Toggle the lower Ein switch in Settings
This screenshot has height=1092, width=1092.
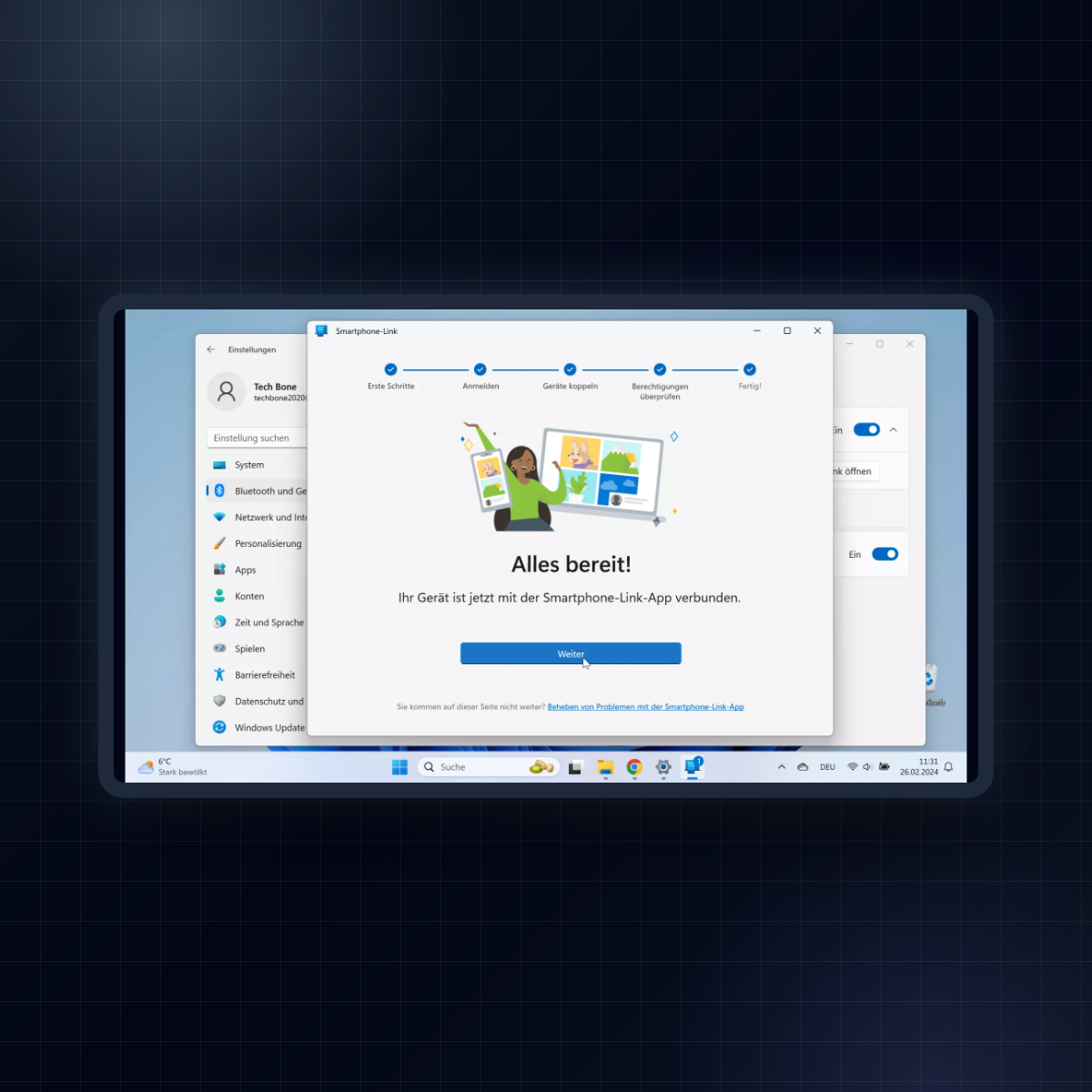885,554
